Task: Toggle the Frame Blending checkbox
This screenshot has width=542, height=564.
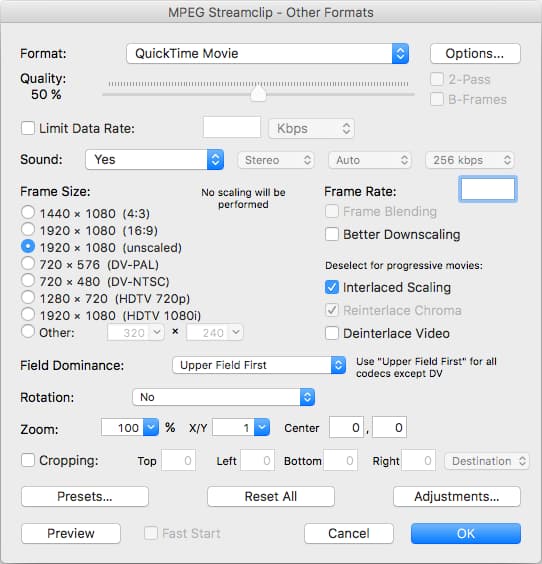Action: coord(332,211)
